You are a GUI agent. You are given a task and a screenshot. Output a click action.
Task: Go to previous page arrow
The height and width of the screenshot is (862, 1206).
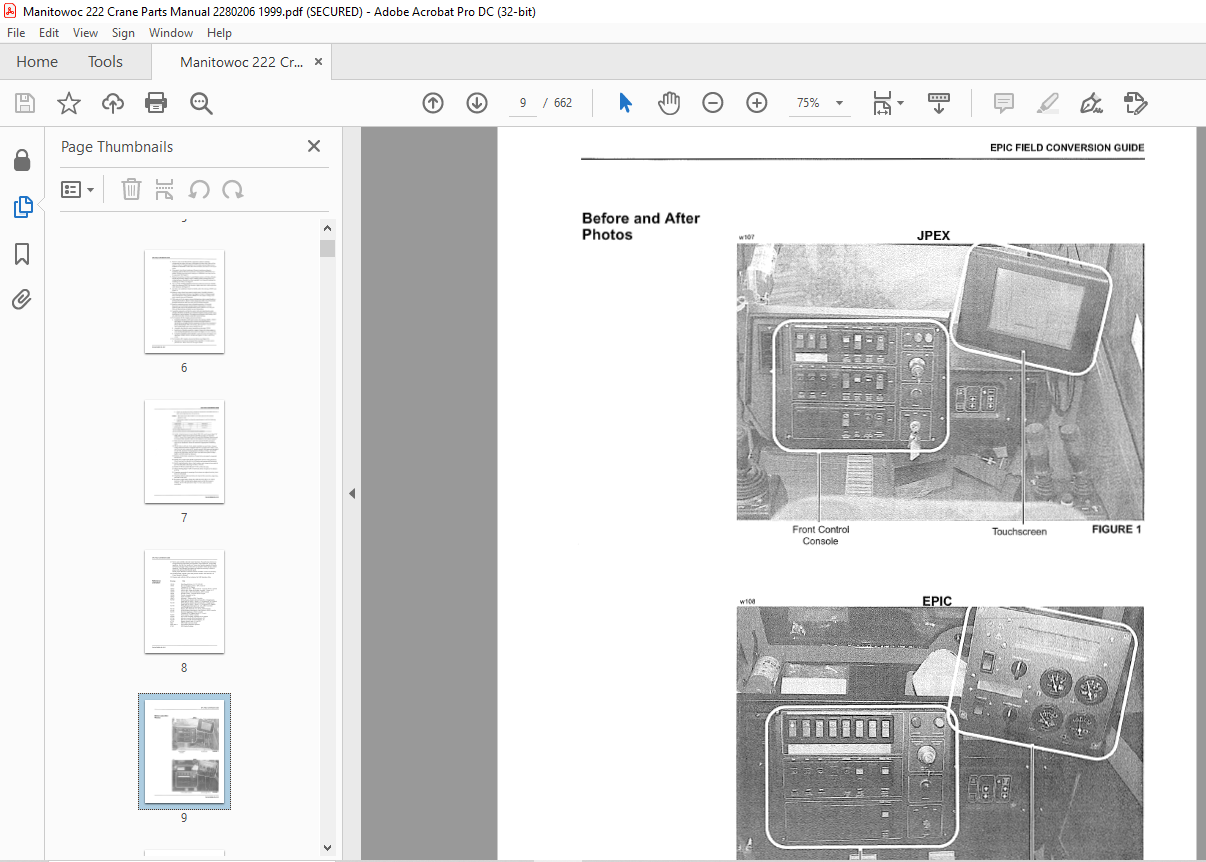[x=433, y=103]
